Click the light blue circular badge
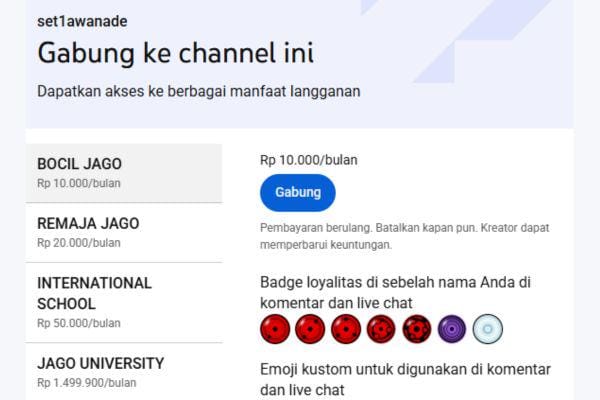Screen dimensions: 600x400 point(488,329)
